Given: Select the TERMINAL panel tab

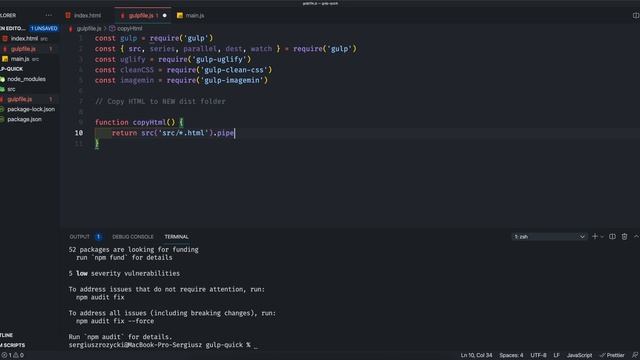Looking at the screenshot, I should (176, 237).
